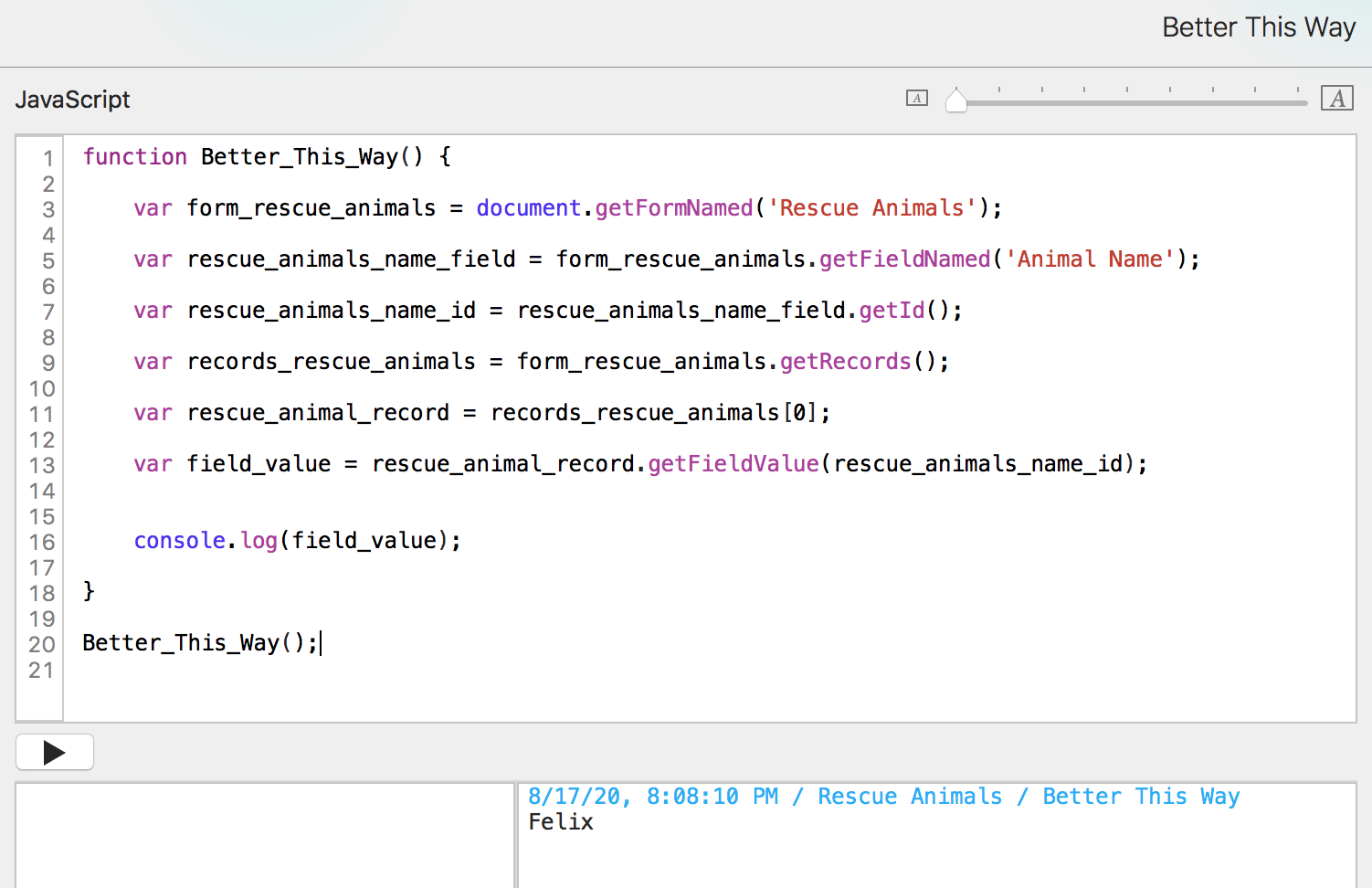The width and height of the screenshot is (1372, 888).
Task: Click the JavaScript section label
Action: coord(73,100)
